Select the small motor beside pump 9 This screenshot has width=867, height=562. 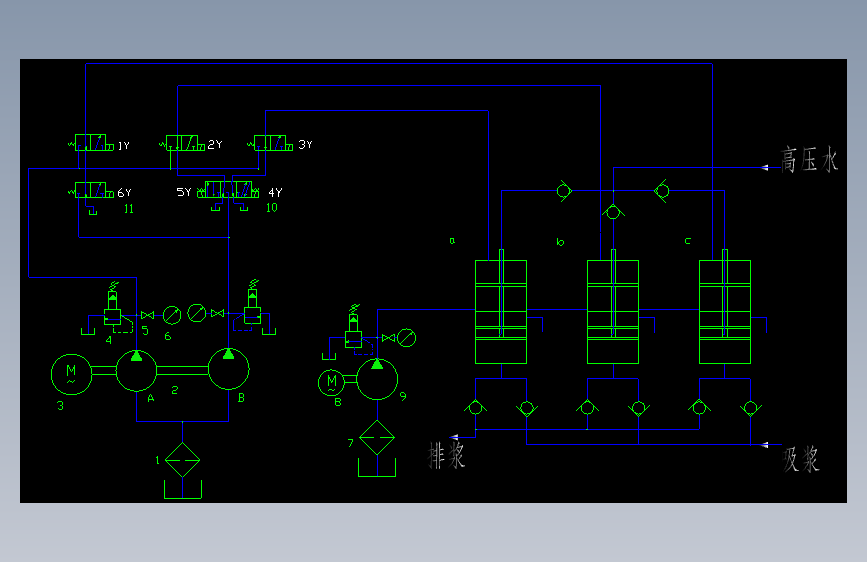point(332,382)
